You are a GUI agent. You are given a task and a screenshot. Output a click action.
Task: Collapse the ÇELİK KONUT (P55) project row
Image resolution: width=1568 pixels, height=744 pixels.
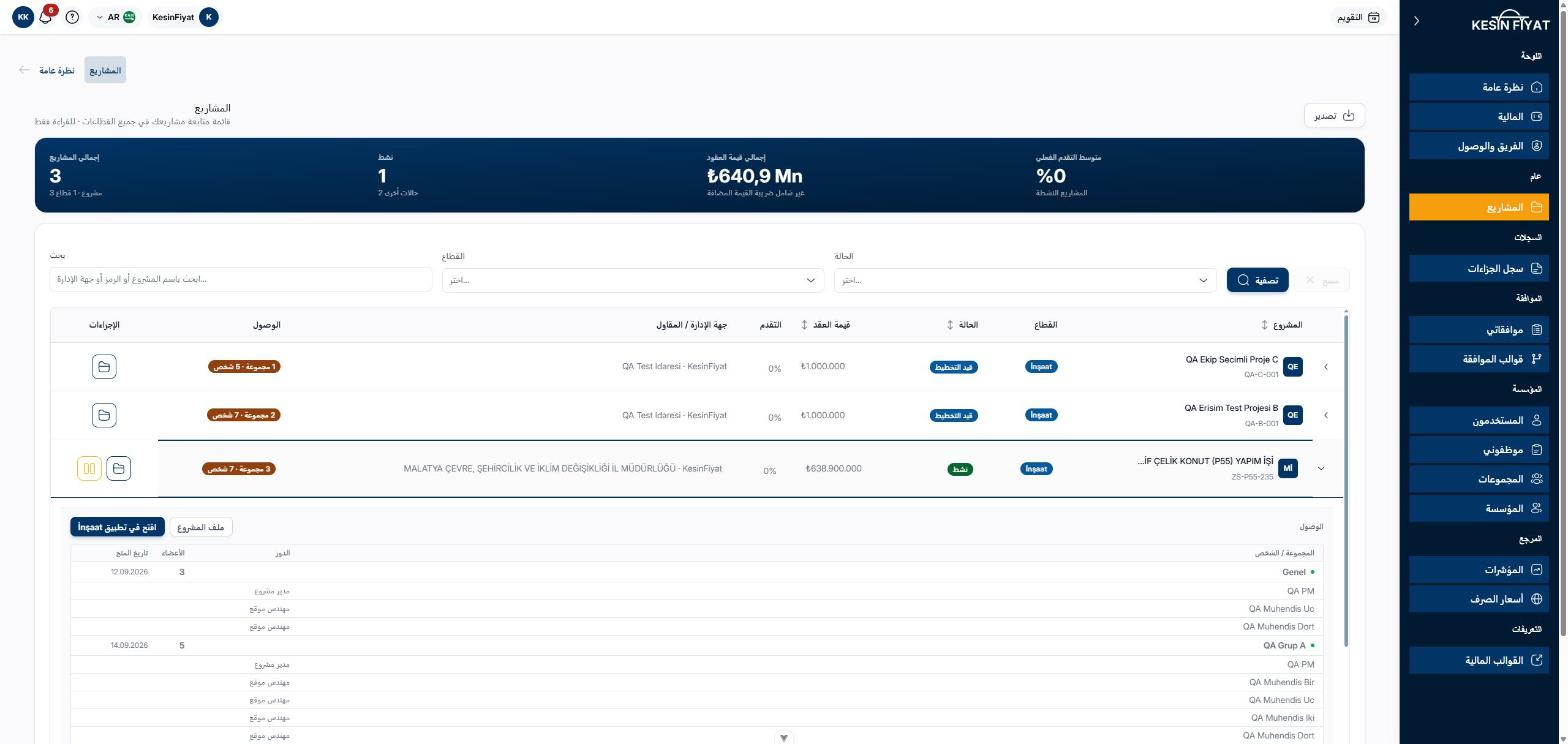[x=1321, y=468]
